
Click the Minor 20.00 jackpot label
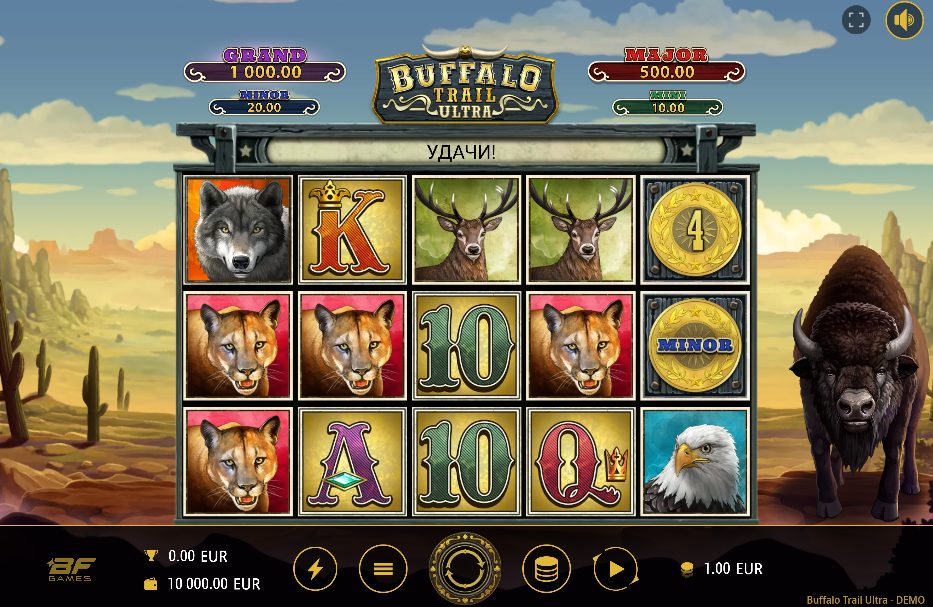[x=264, y=103]
